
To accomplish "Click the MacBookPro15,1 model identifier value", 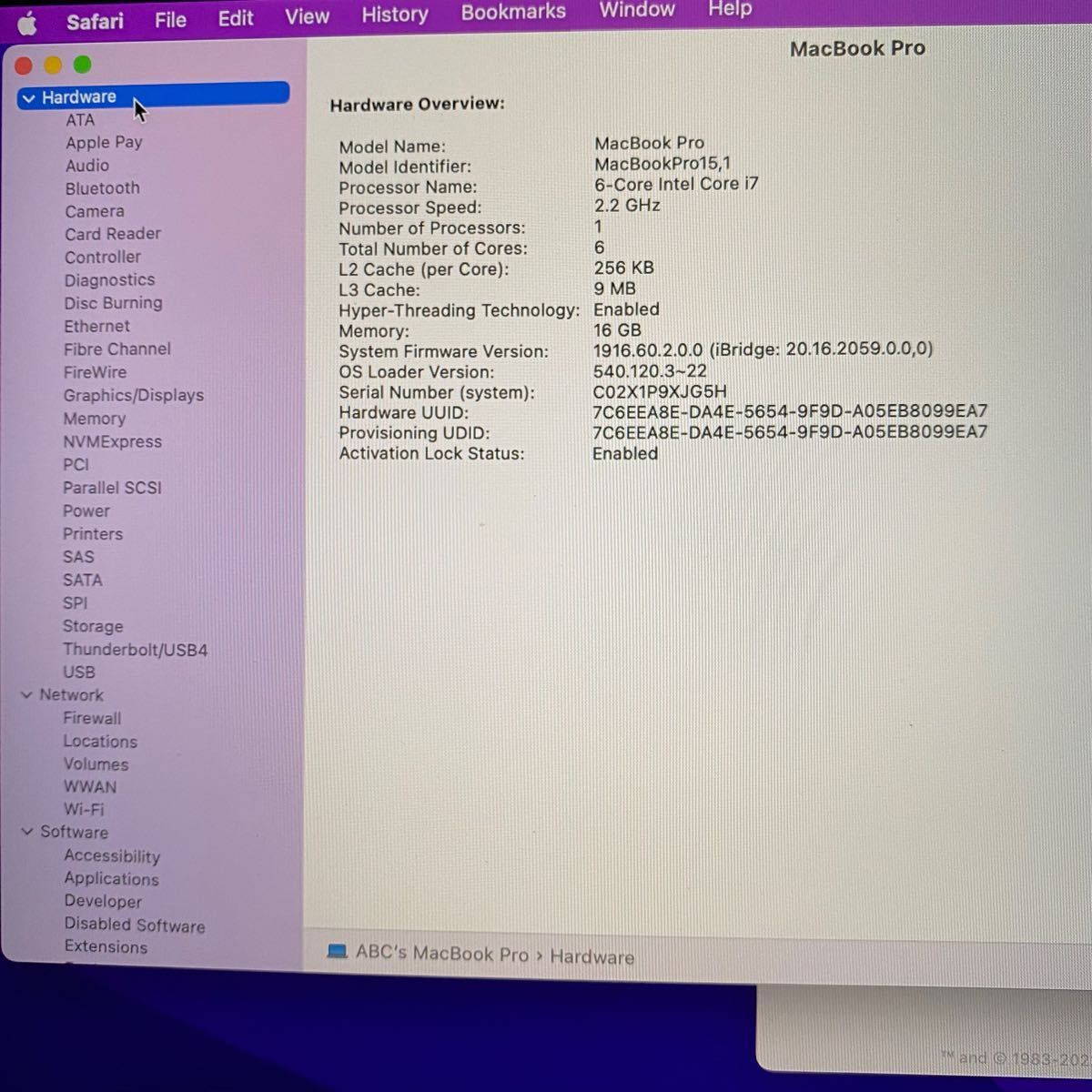I will coord(662,164).
